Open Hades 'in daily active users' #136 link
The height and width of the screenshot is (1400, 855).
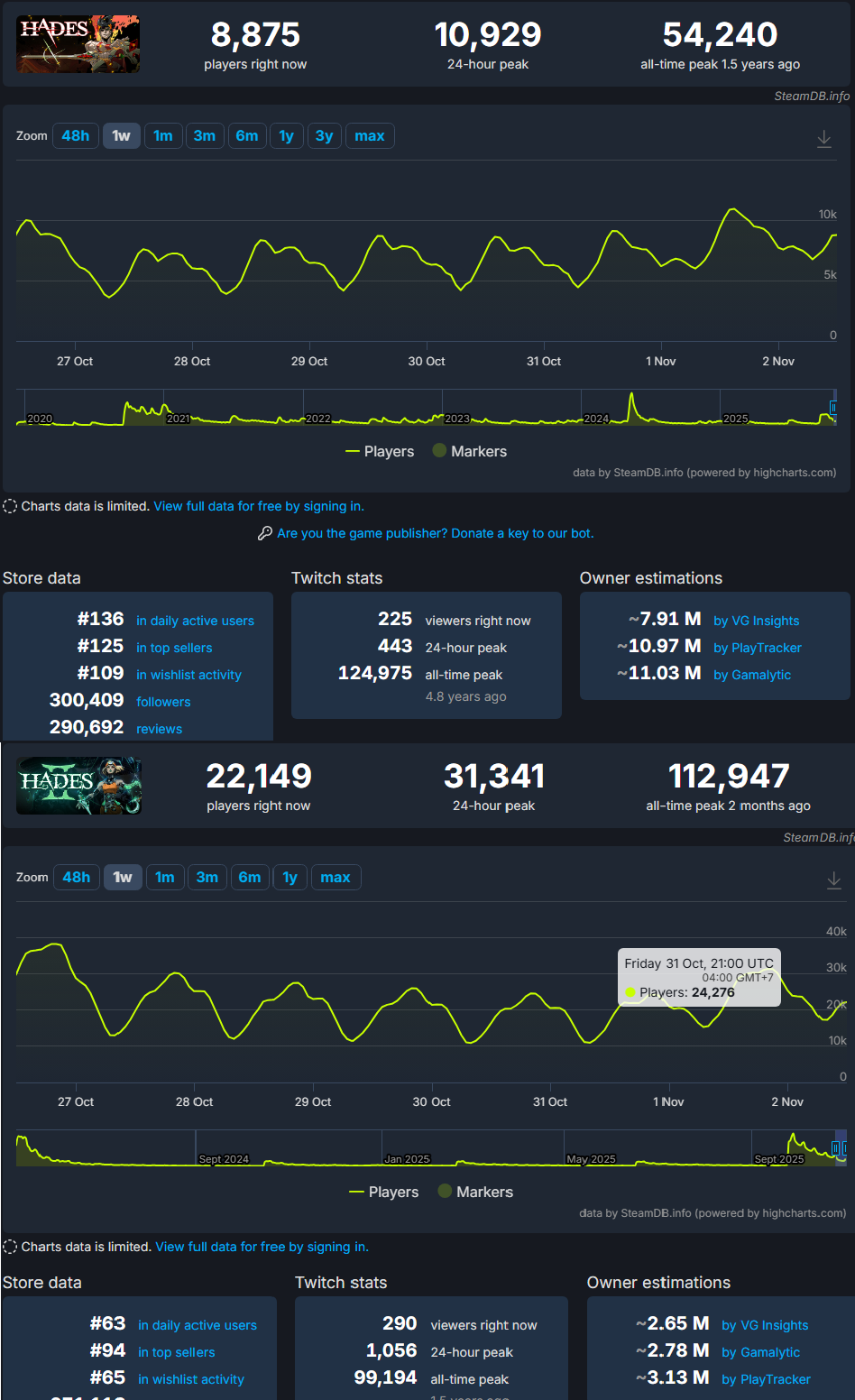[195, 621]
